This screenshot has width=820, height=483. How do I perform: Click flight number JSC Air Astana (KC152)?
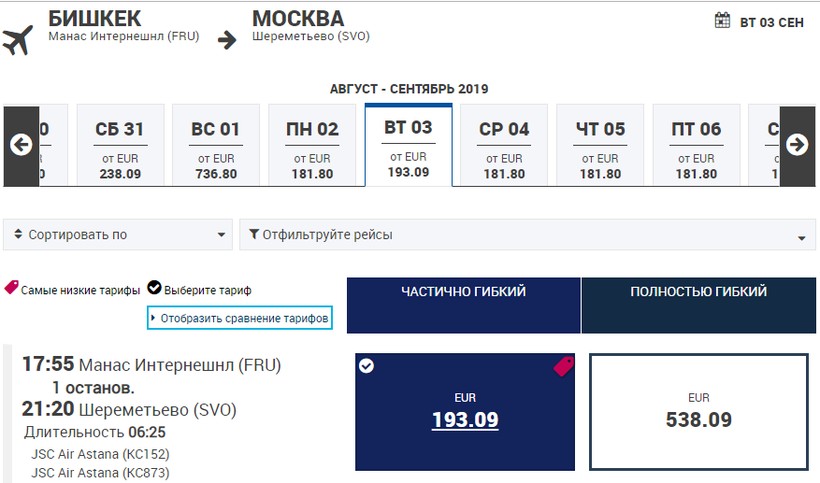pos(100,454)
